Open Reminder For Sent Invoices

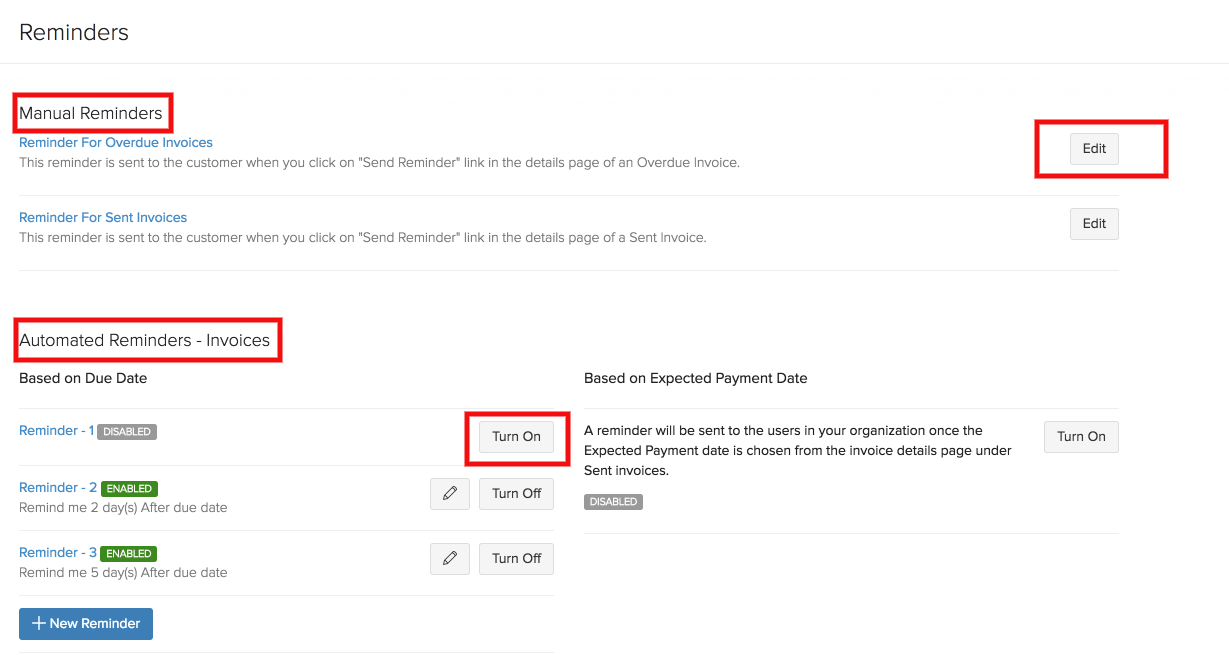103,217
